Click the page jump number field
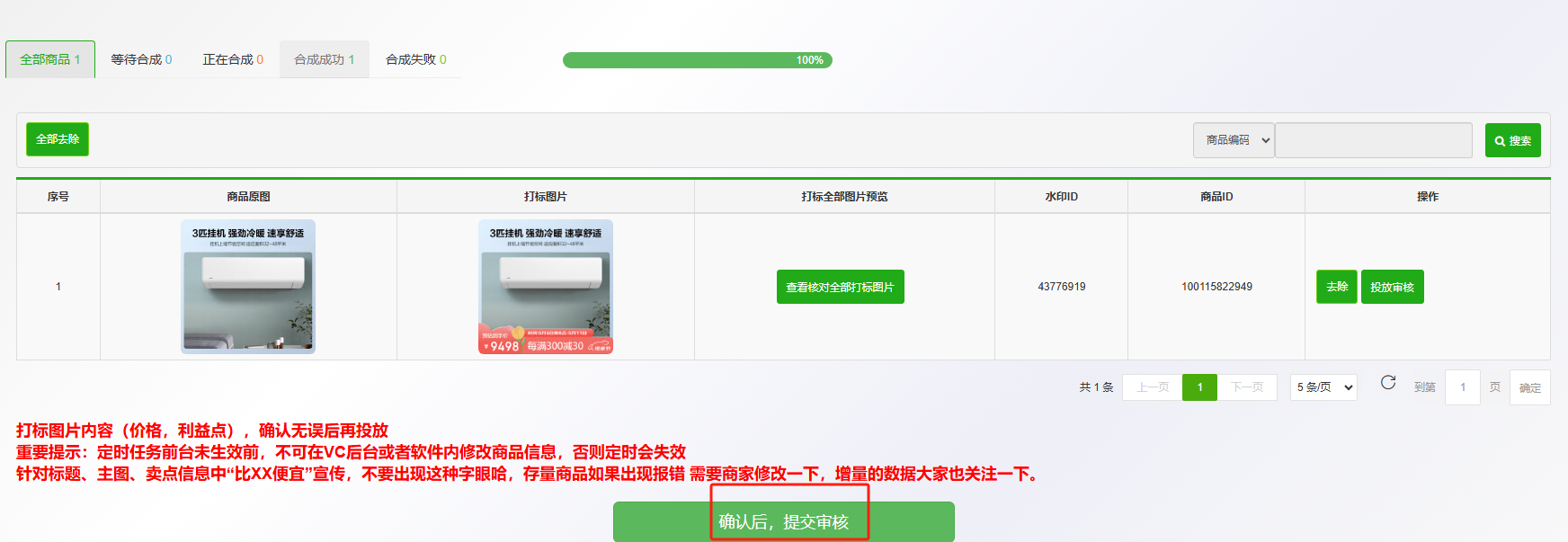The image size is (1568, 542). pyautogui.click(x=1462, y=387)
